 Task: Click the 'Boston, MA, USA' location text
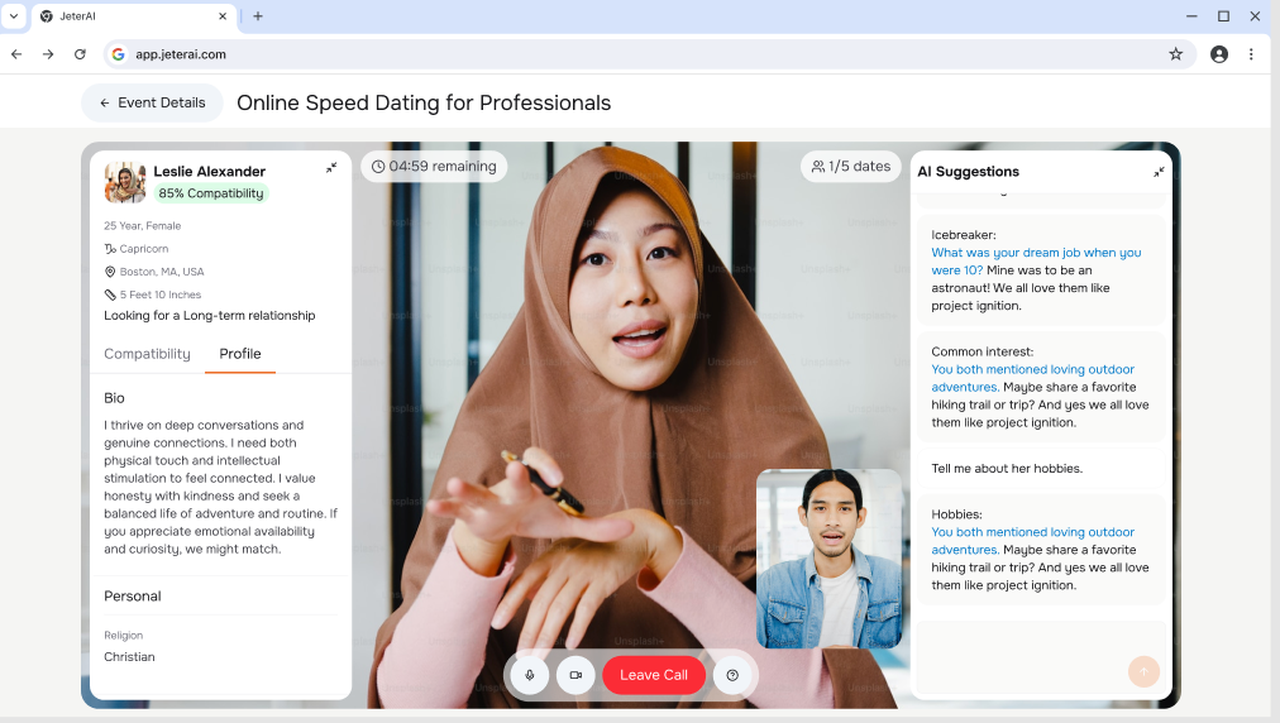coord(162,272)
